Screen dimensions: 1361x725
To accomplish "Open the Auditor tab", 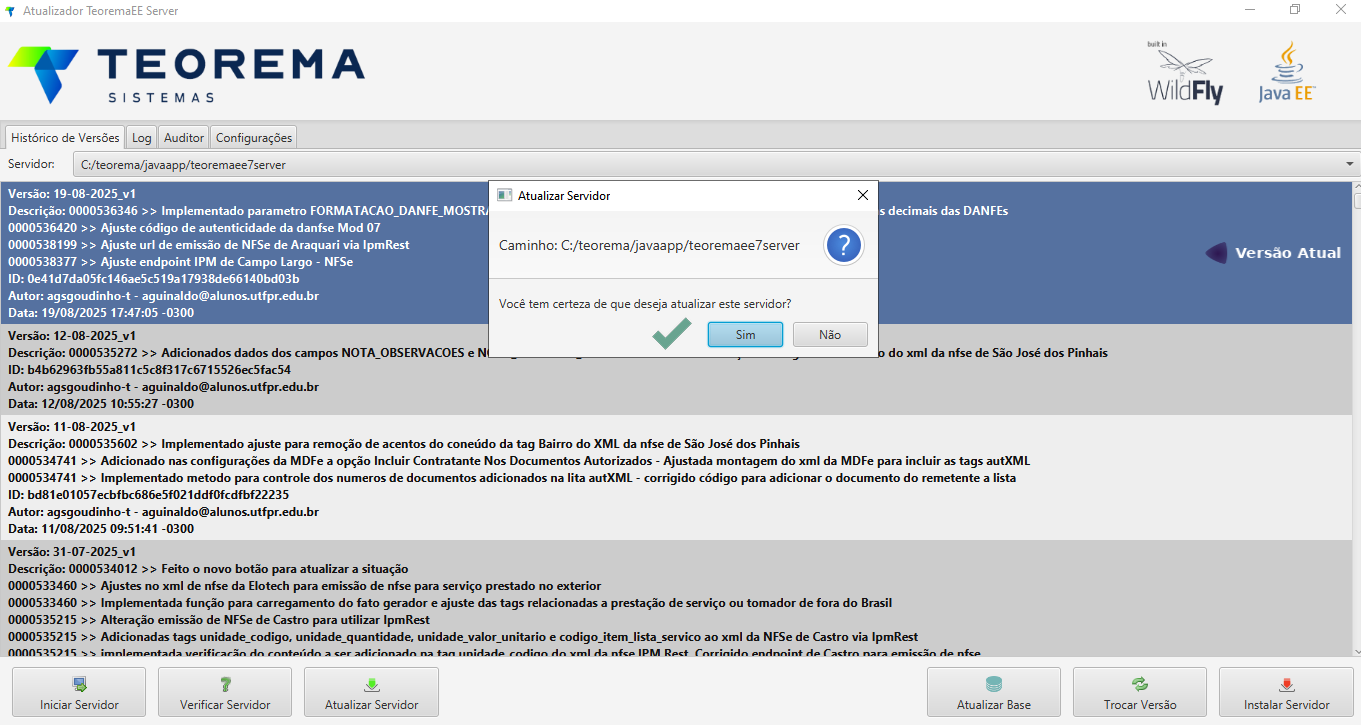I will pyautogui.click(x=184, y=137).
